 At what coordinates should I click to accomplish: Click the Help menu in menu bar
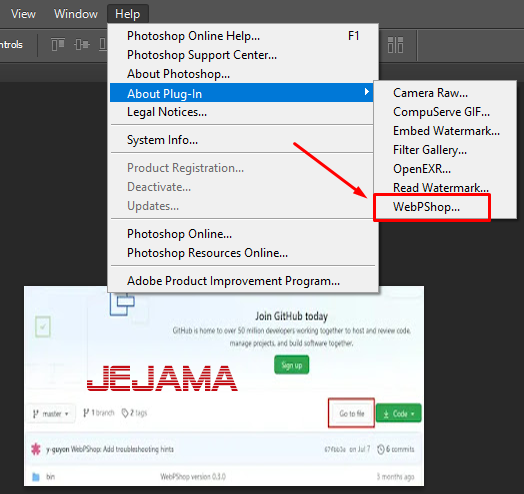coord(128,14)
